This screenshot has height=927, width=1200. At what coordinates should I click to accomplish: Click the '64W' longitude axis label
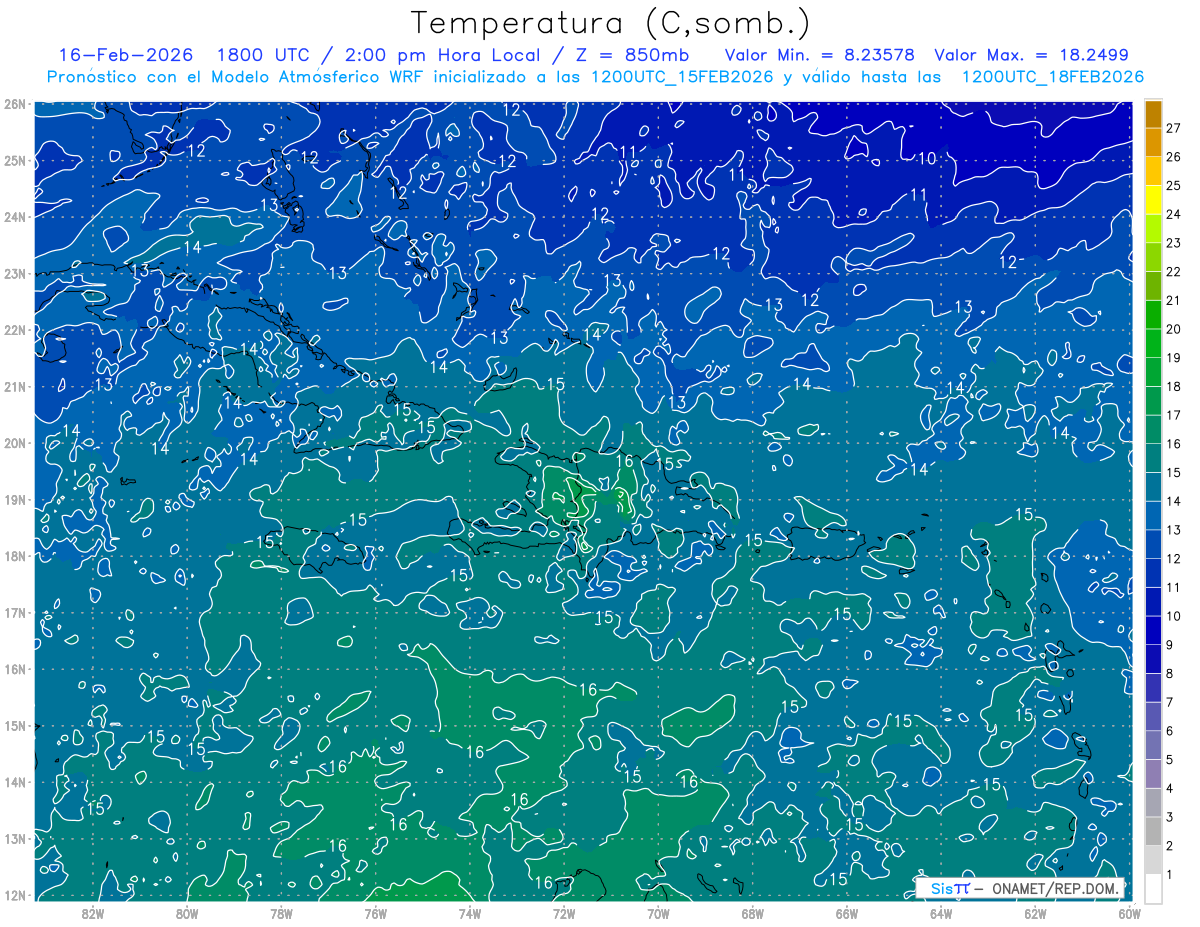pyautogui.click(x=940, y=913)
